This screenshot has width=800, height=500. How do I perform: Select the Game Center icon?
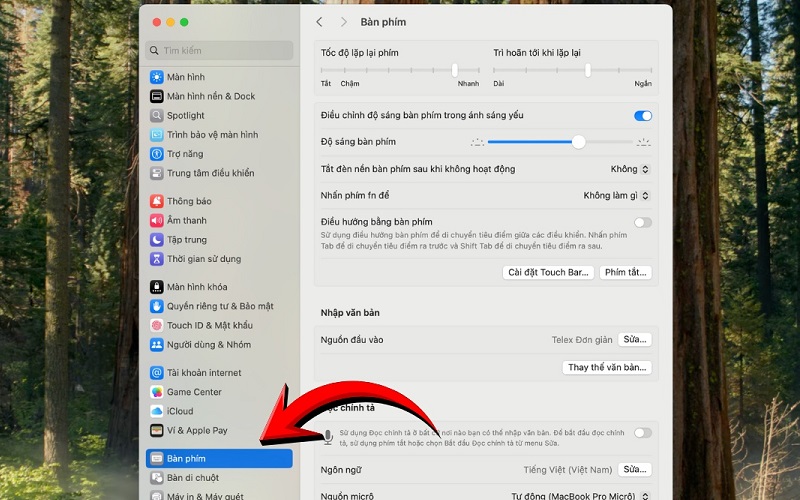tap(157, 392)
